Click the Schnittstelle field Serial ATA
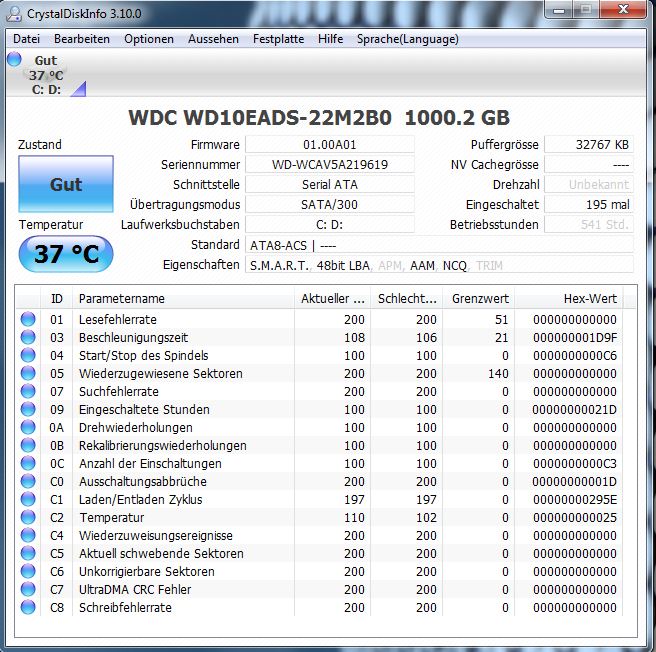 pyautogui.click(x=330, y=185)
